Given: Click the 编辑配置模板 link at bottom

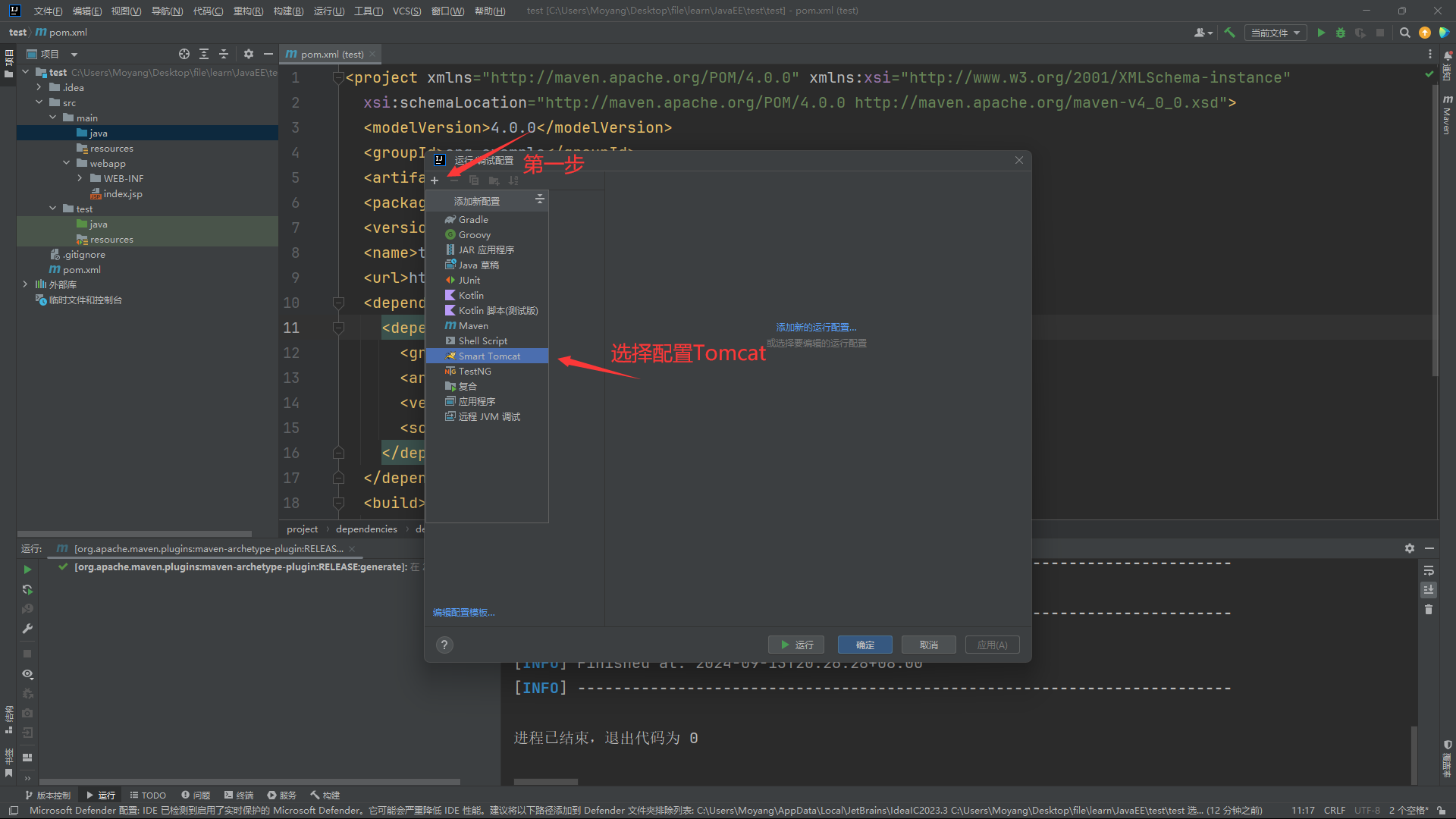Looking at the screenshot, I should [463, 612].
